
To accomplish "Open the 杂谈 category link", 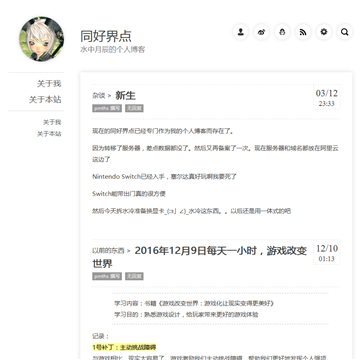I will pyautogui.click(x=98, y=96).
